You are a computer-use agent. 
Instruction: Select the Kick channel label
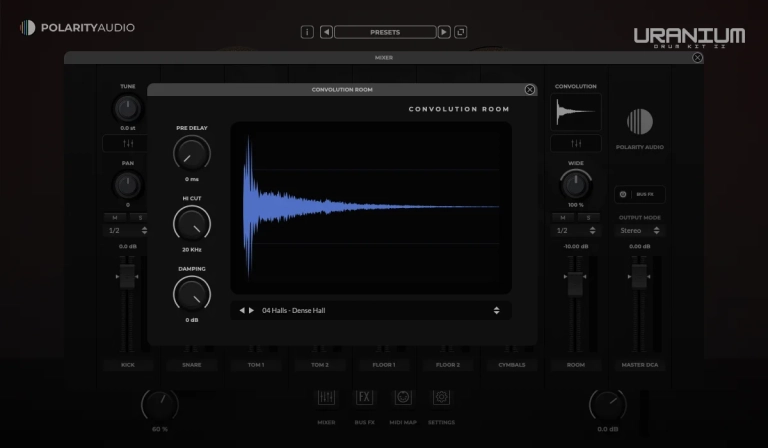click(128, 365)
